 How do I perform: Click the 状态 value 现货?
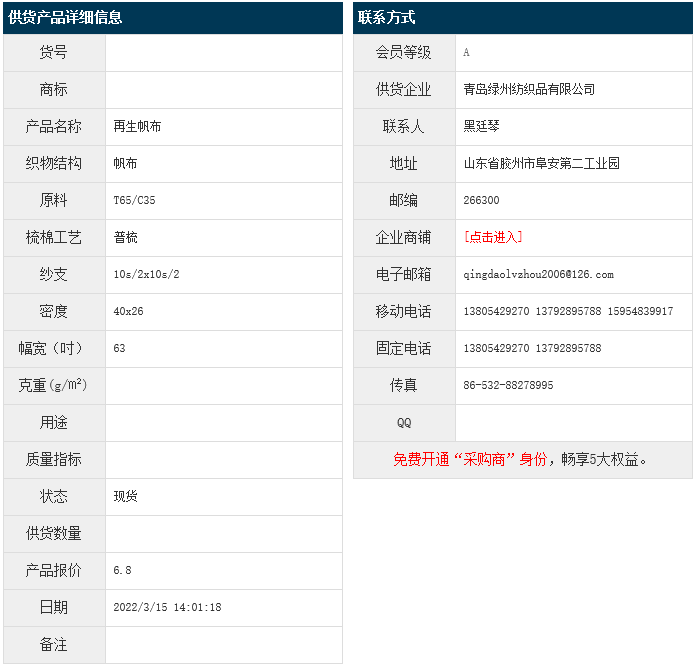pos(126,496)
